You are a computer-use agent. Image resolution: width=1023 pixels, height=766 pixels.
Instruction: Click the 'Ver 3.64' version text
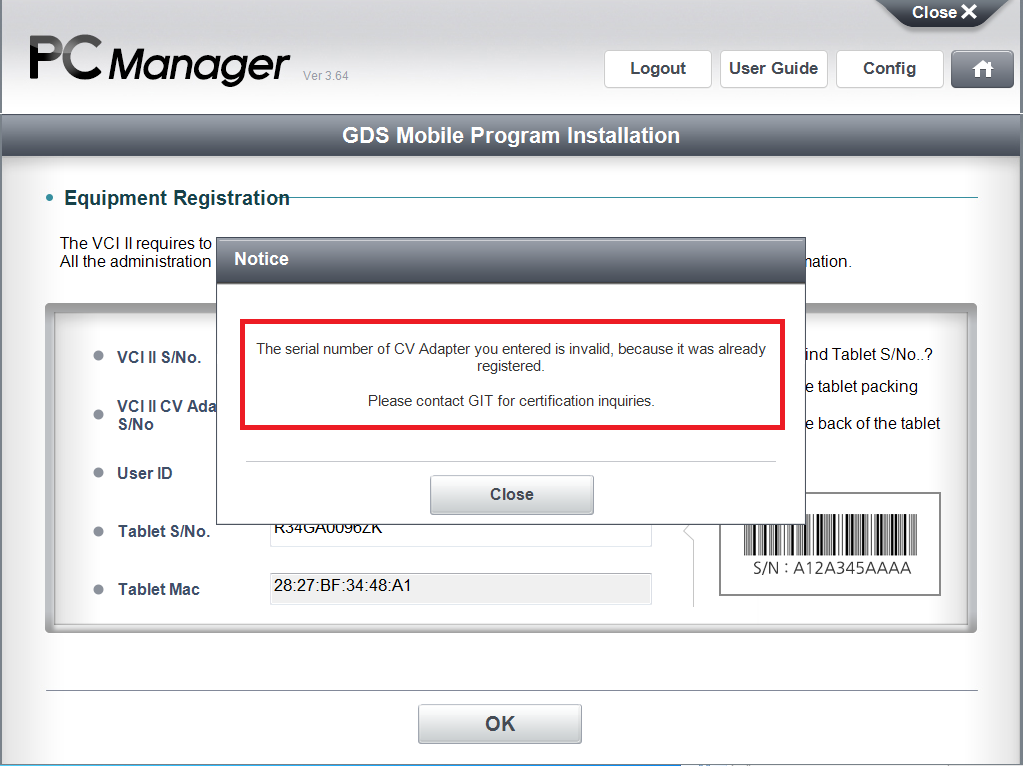326,76
